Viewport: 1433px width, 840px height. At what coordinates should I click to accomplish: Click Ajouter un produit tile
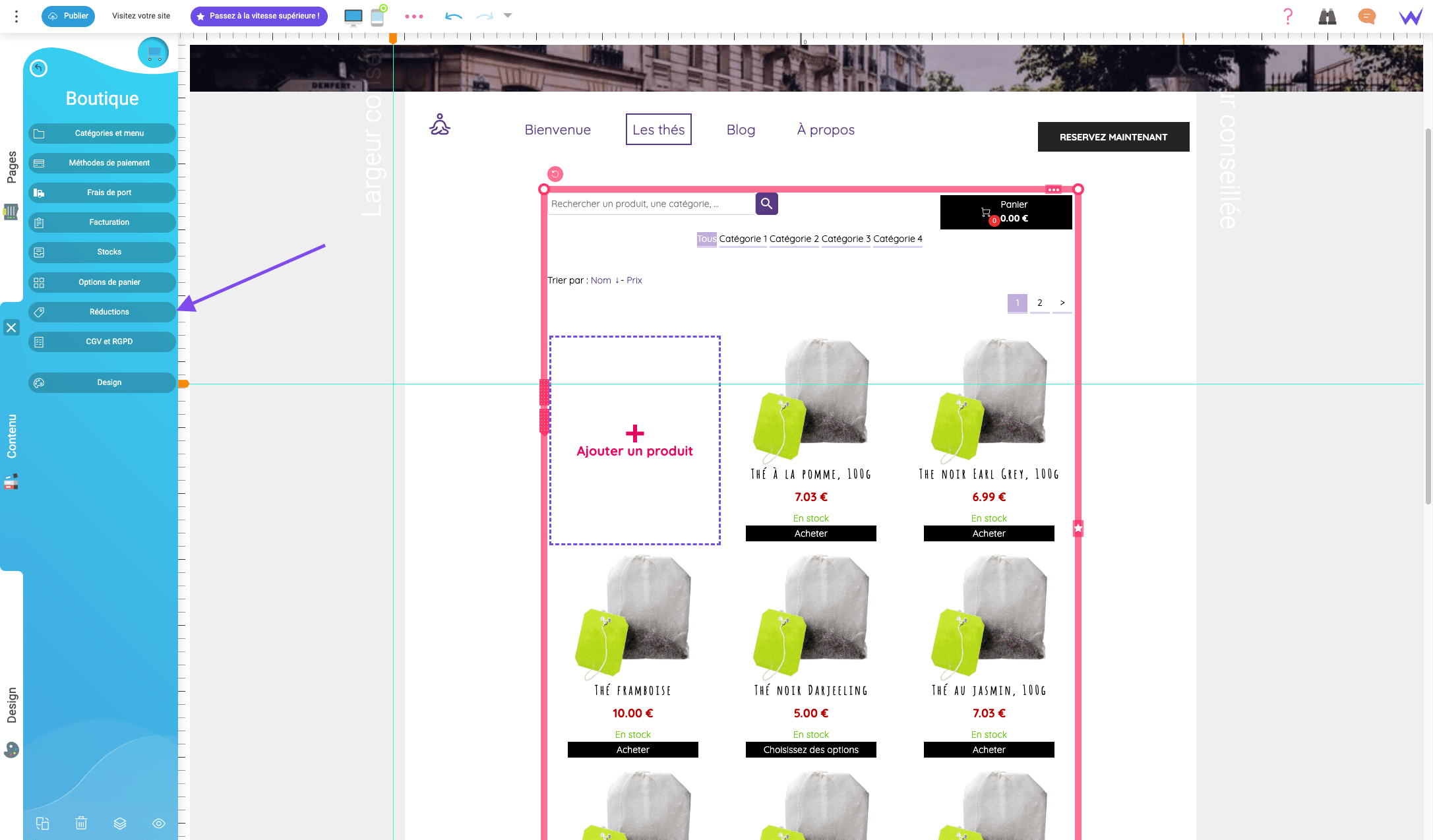pyautogui.click(x=634, y=440)
